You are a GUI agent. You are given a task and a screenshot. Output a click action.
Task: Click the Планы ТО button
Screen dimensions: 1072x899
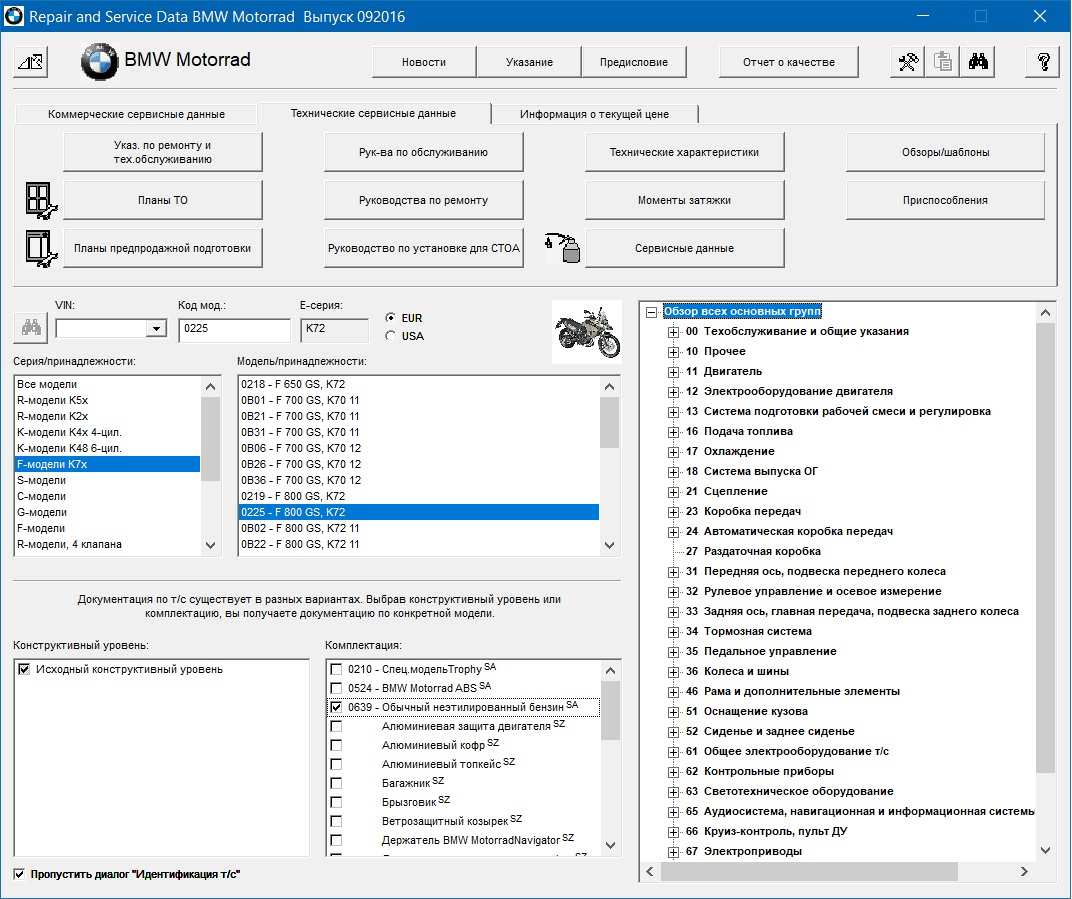click(163, 200)
